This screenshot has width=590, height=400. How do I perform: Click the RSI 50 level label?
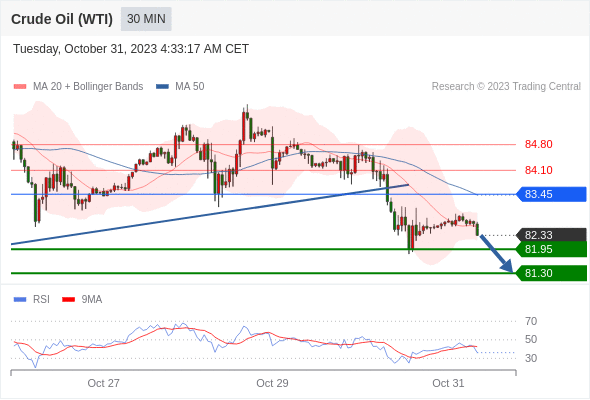click(x=531, y=339)
